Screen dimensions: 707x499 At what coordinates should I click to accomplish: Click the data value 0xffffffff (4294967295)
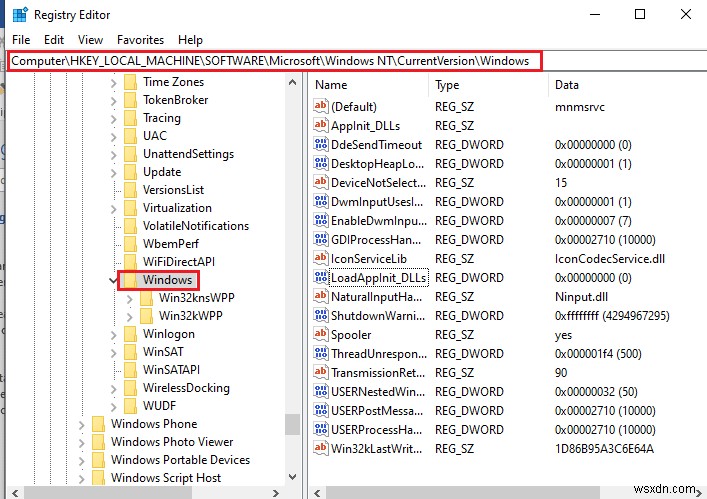[x=612, y=316]
